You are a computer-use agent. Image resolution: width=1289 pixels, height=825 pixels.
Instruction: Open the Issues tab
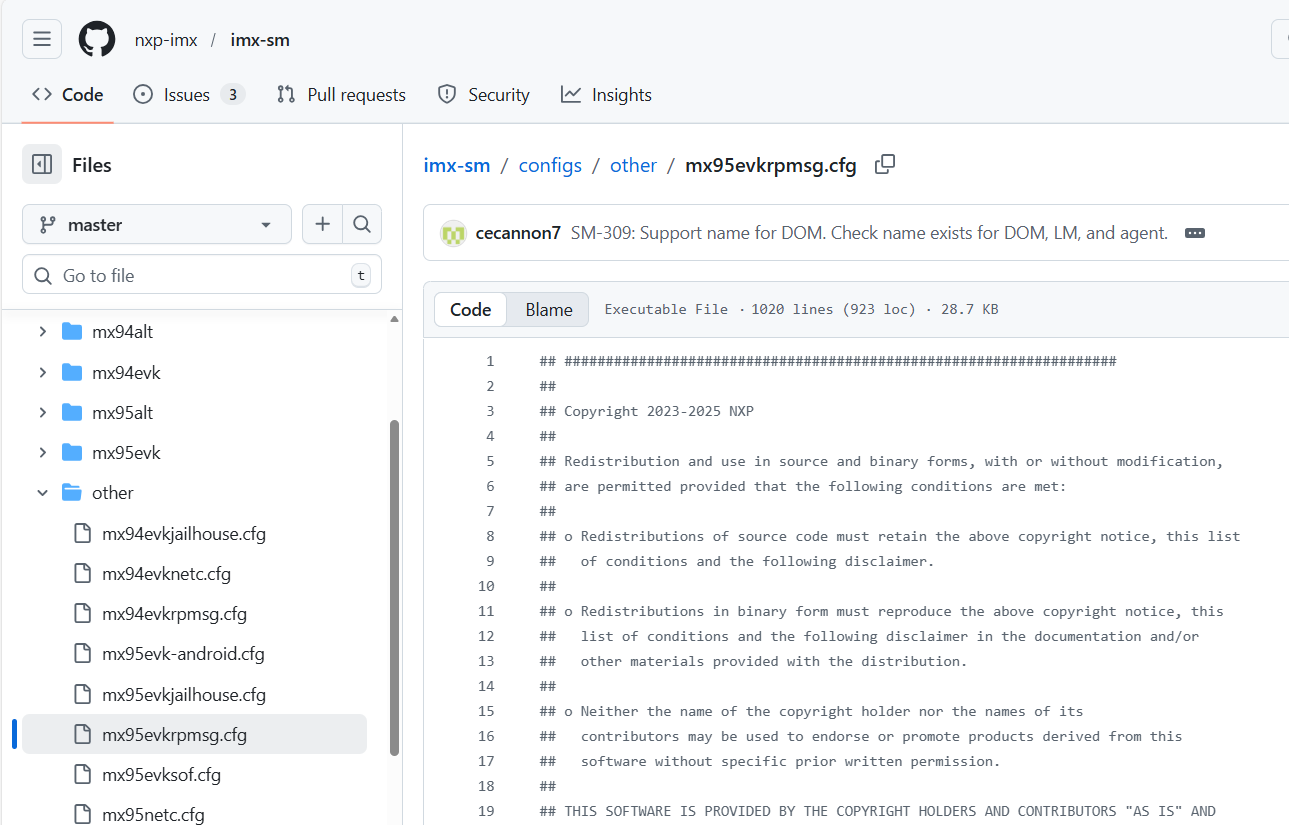[x=189, y=95]
